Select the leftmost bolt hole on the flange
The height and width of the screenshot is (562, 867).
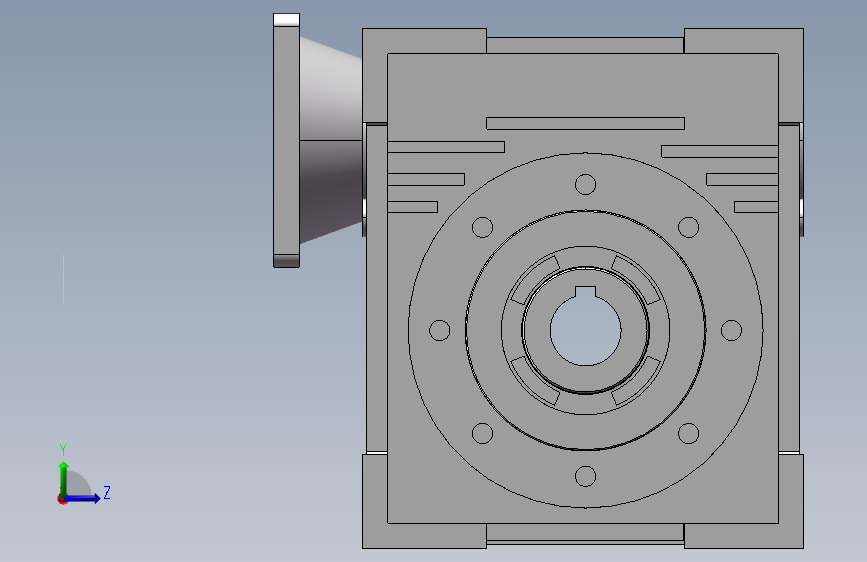coord(440,330)
